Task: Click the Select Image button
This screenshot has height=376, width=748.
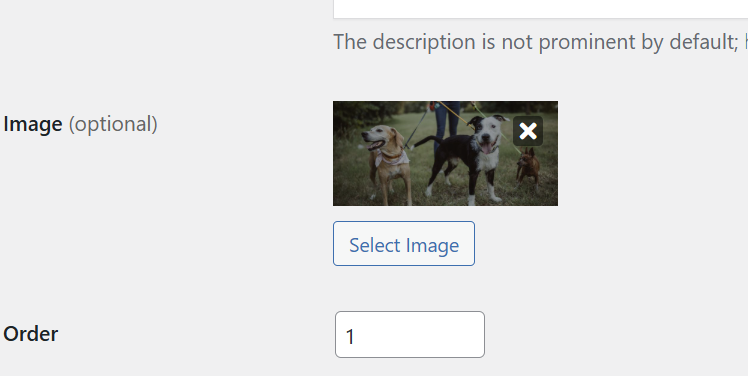Action: (404, 243)
